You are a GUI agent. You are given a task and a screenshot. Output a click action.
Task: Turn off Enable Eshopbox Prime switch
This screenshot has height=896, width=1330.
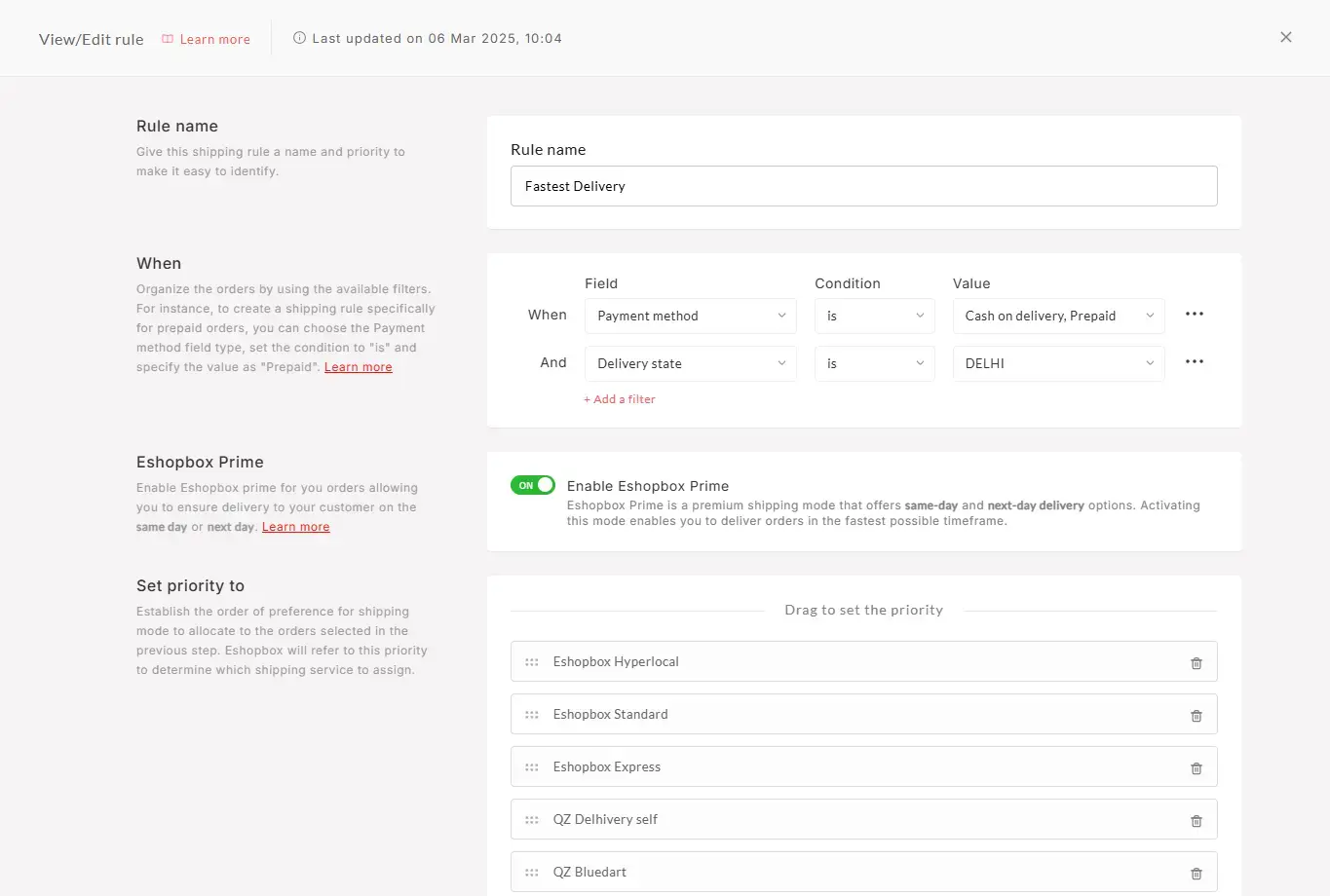pos(533,485)
